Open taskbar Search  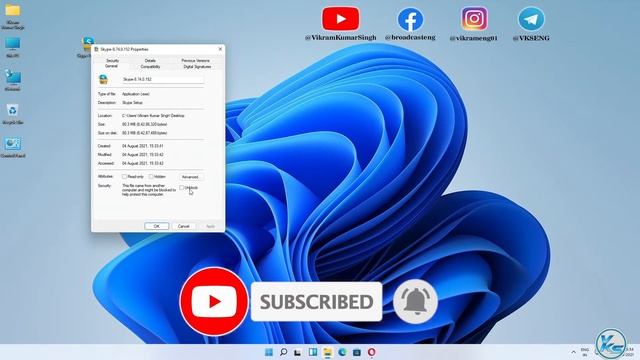tap(283, 352)
